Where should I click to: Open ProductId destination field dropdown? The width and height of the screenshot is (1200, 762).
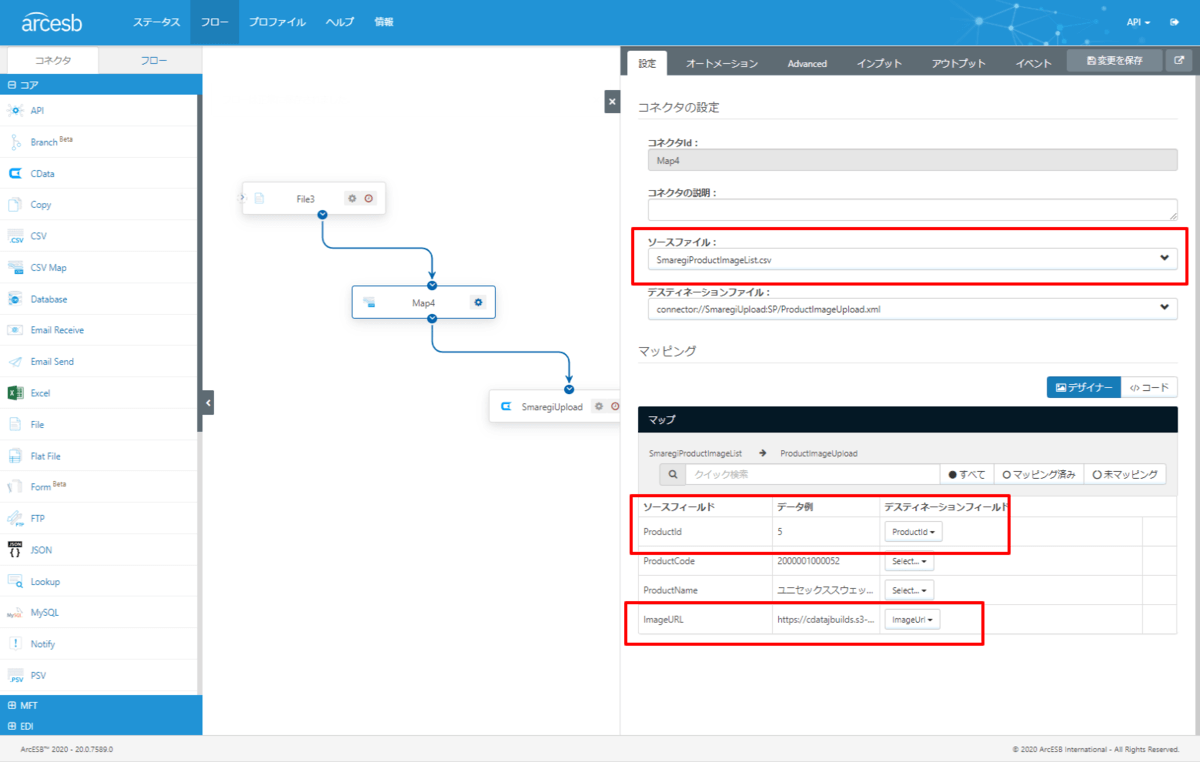point(913,532)
